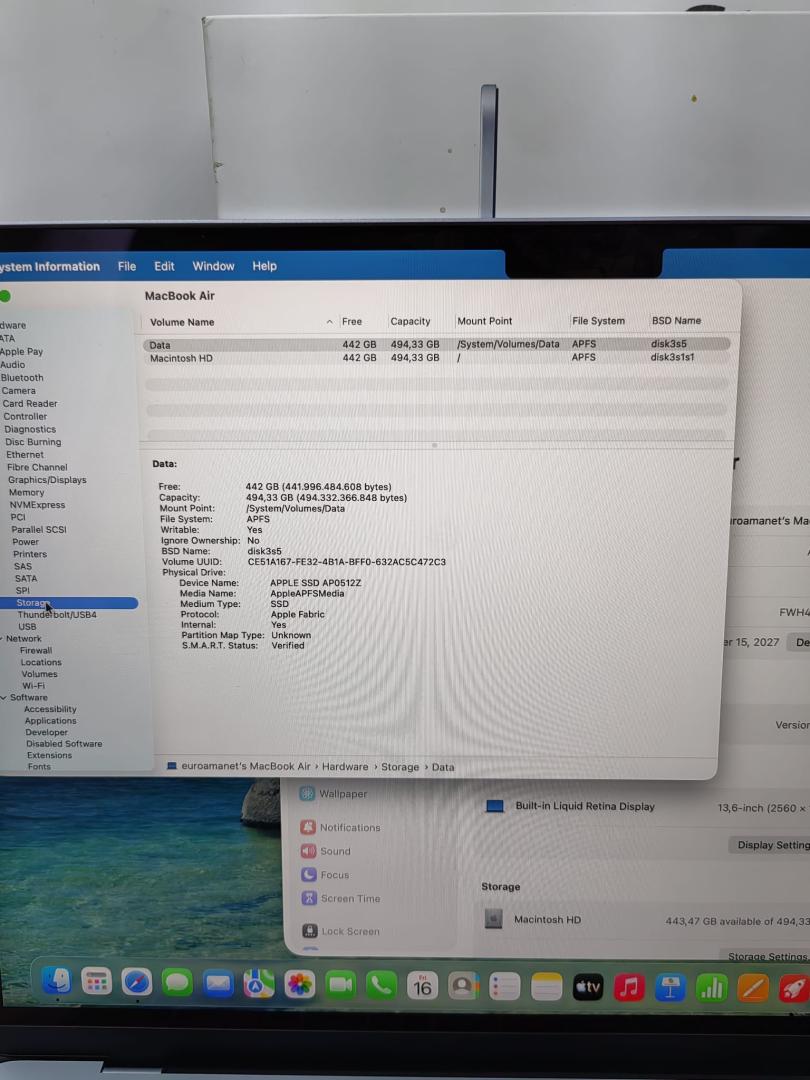Click Hardware in the path bar
This screenshot has width=810, height=1080.
click(345, 767)
